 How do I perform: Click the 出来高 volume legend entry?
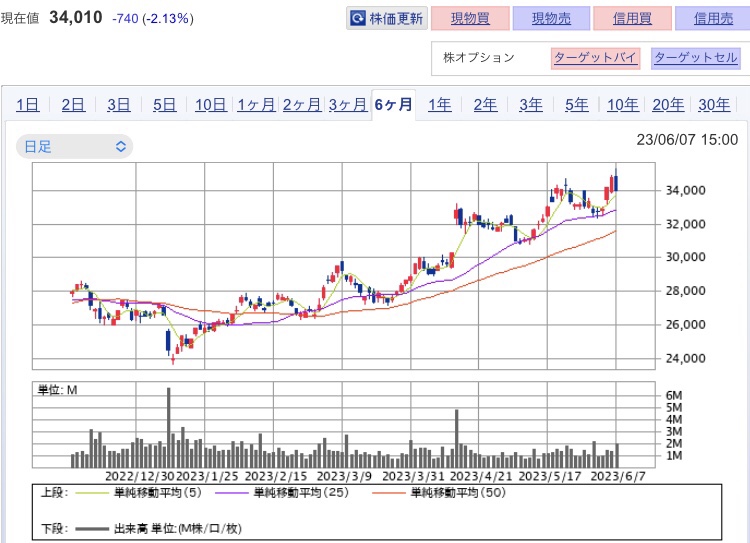(158, 529)
